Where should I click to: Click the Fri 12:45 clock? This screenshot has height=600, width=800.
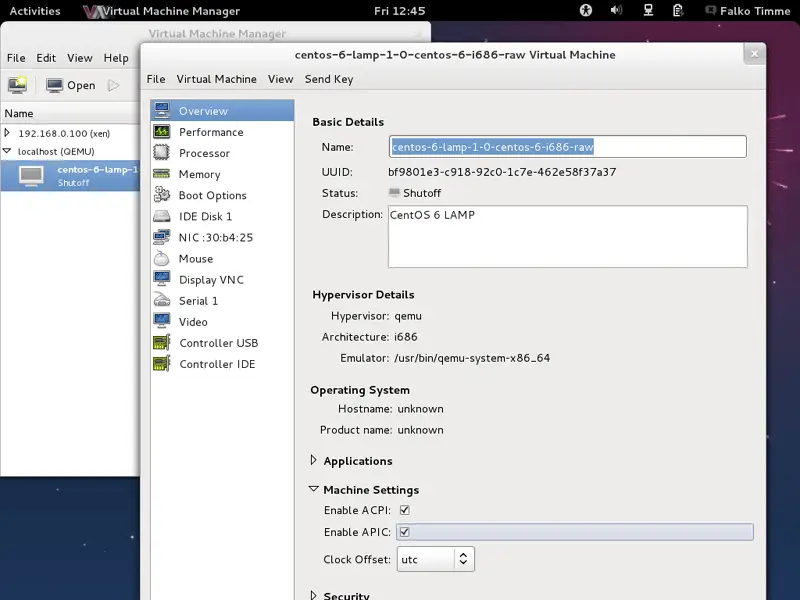pos(399,11)
